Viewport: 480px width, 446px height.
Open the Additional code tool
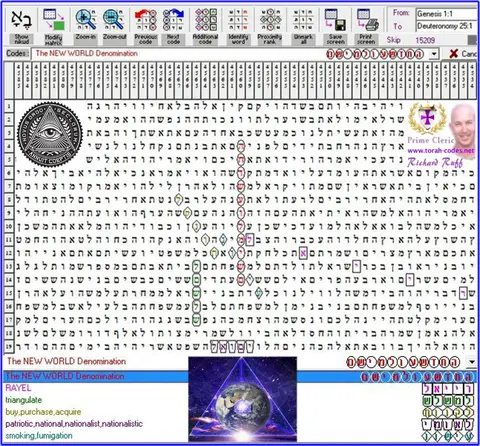pos(205,19)
